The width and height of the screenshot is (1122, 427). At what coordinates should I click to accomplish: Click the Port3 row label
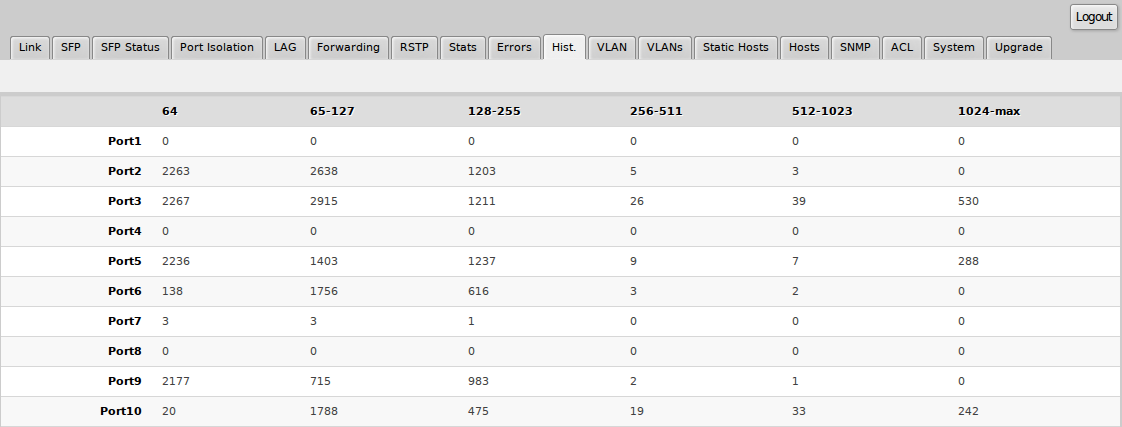125,201
